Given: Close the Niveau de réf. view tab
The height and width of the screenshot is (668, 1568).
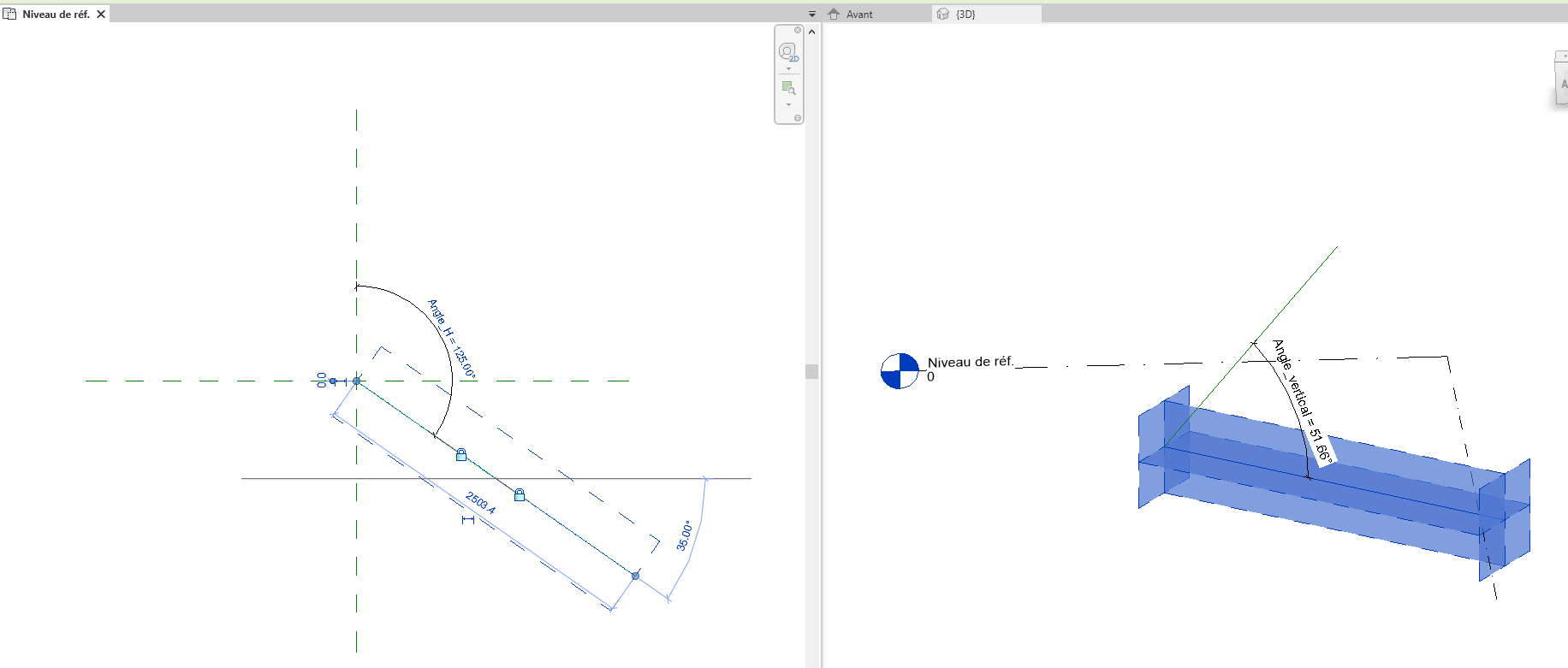Looking at the screenshot, I should [x=101, y=15].
